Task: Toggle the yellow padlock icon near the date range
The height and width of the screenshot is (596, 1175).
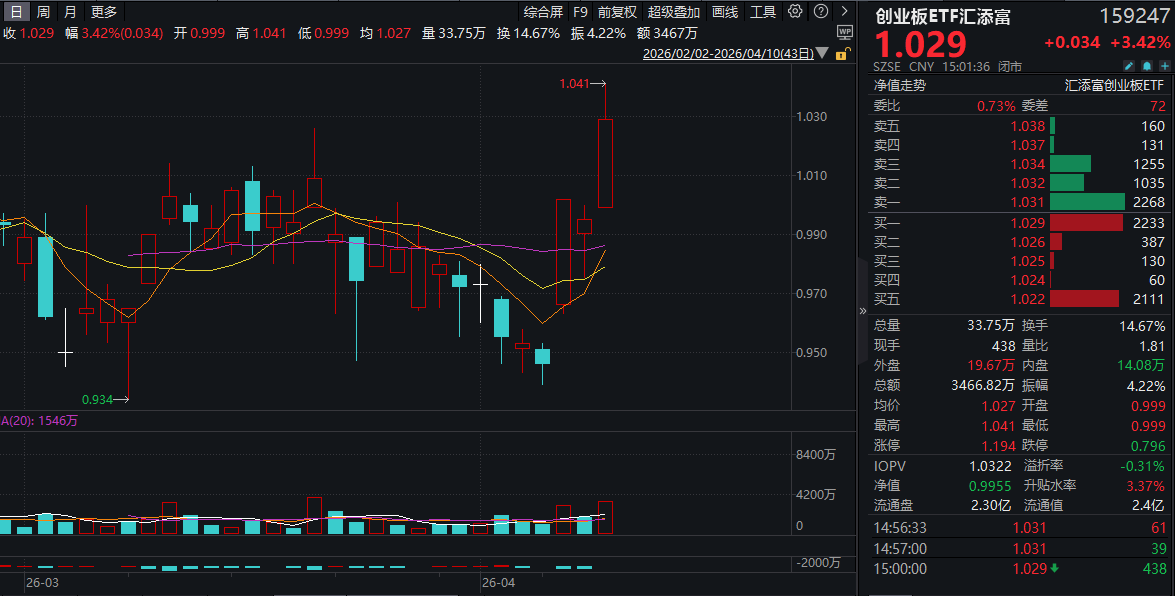Action: click(841, 55)
